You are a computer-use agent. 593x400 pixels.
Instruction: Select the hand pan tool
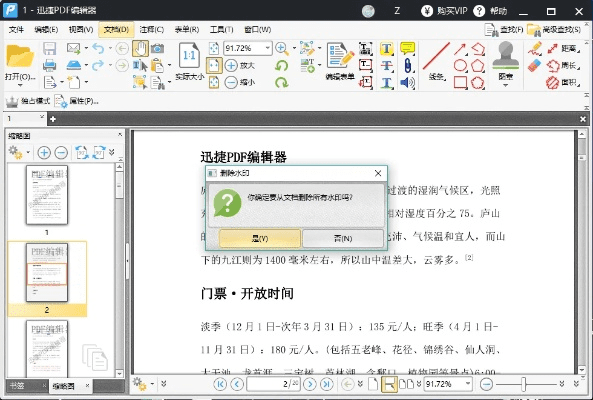tap(140, 48)
